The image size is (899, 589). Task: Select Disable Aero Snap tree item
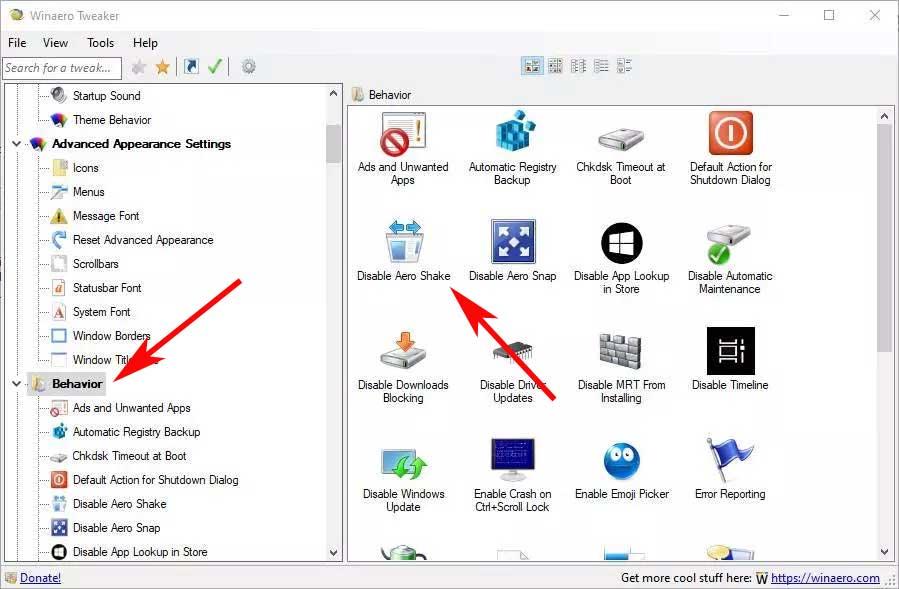tap(116, 528)
